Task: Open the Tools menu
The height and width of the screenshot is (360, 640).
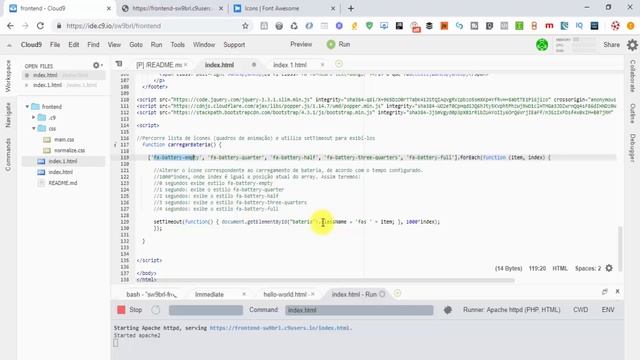Action: click(178, 44)
